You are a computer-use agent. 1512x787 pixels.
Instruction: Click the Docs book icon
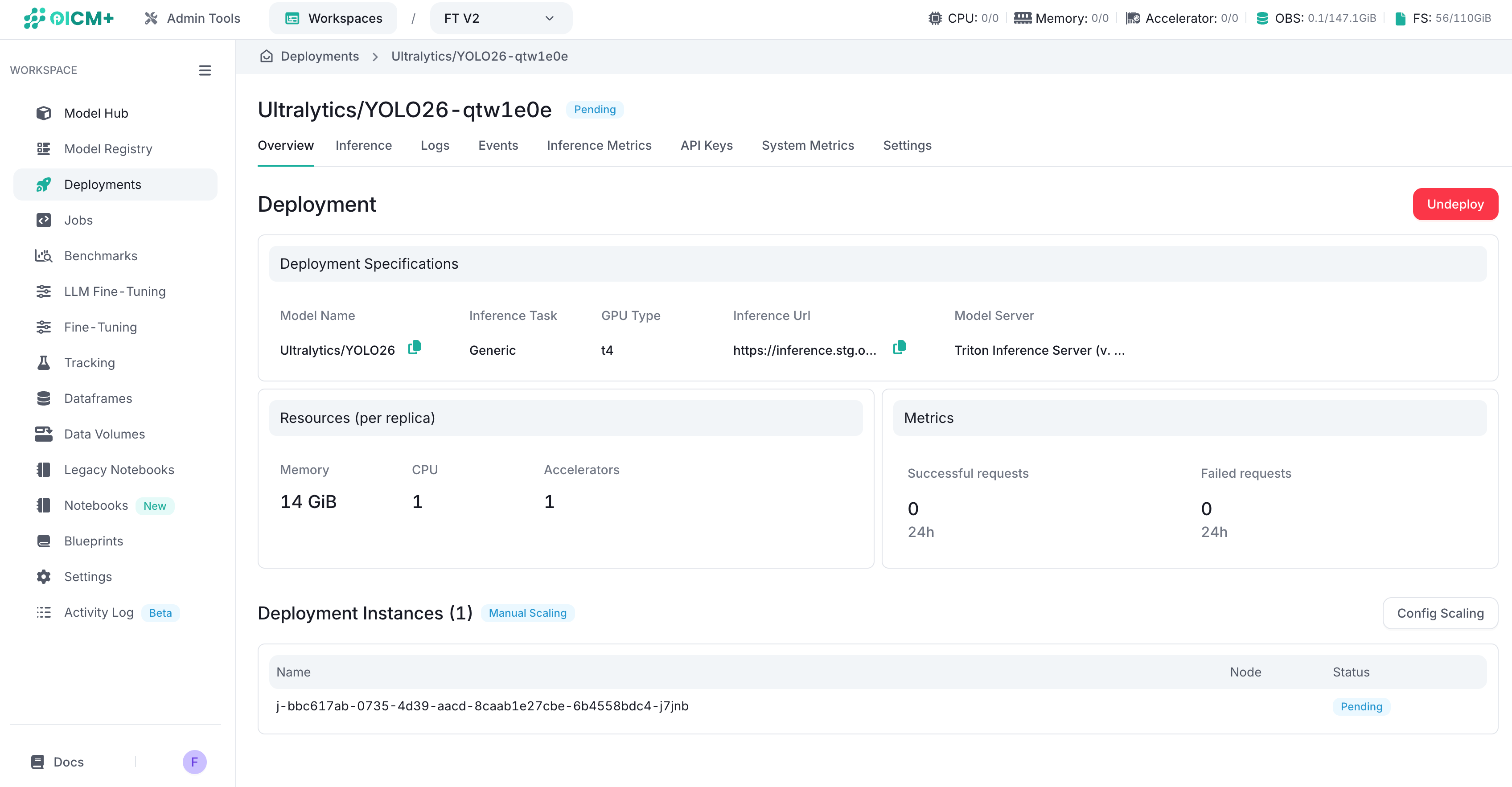[x=37, y=762]
